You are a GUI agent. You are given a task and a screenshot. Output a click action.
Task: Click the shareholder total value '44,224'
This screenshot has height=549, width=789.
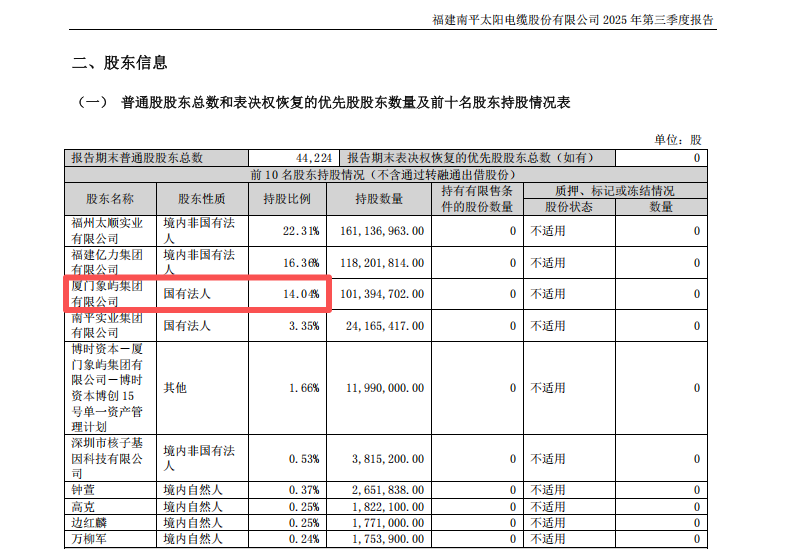[x=314, y=158]
